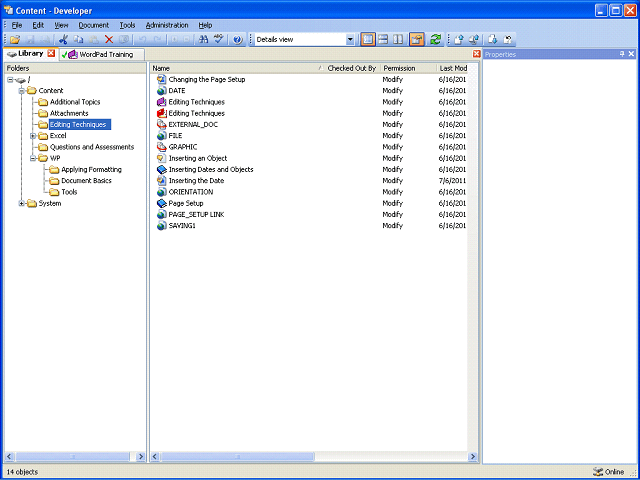Click the Check In All toolbar icon
This screenshot has width=640, height=480.
(x=474, y=40)
